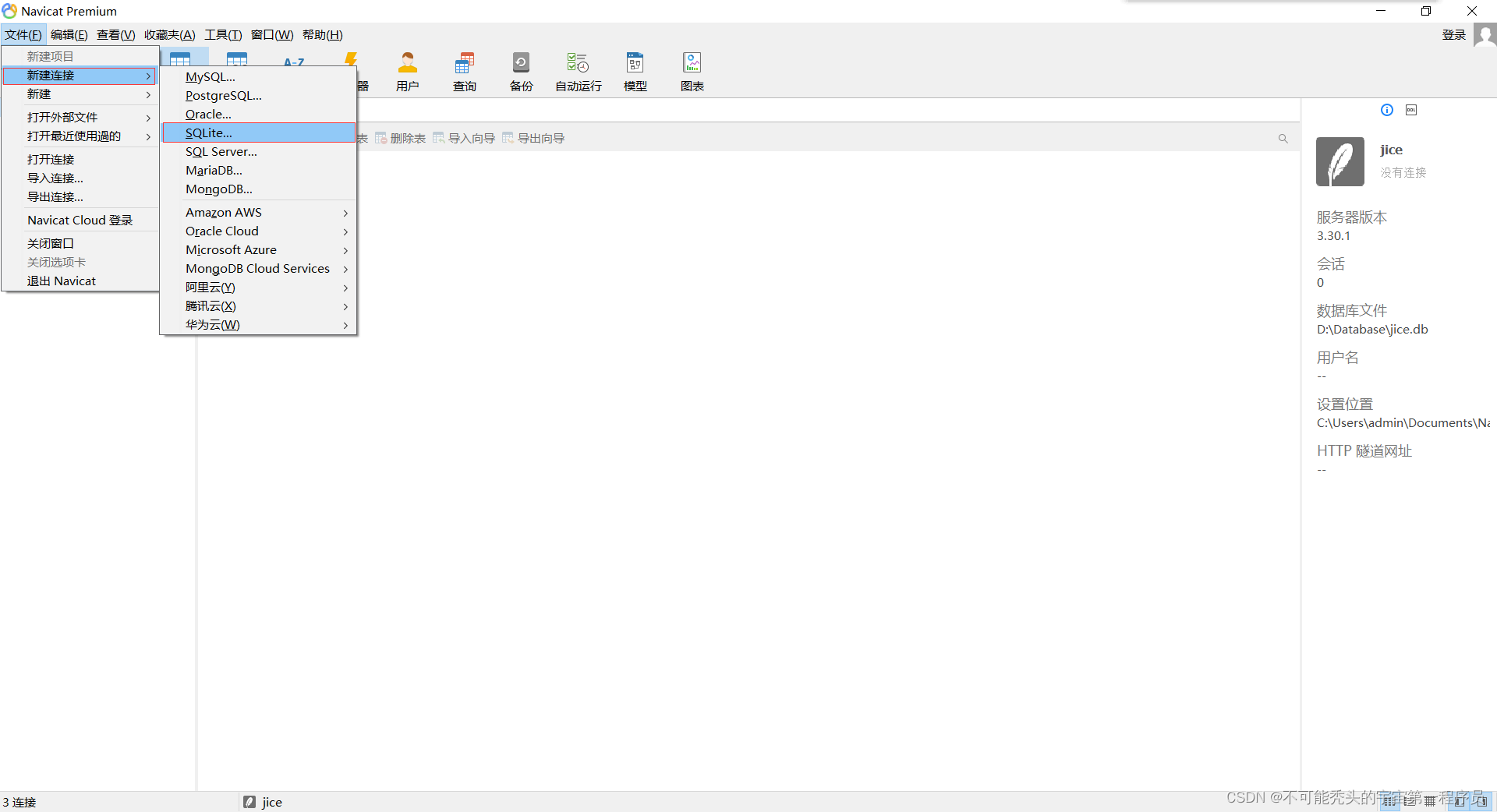Expand the 华为云(W) submenu

point(258,325)
